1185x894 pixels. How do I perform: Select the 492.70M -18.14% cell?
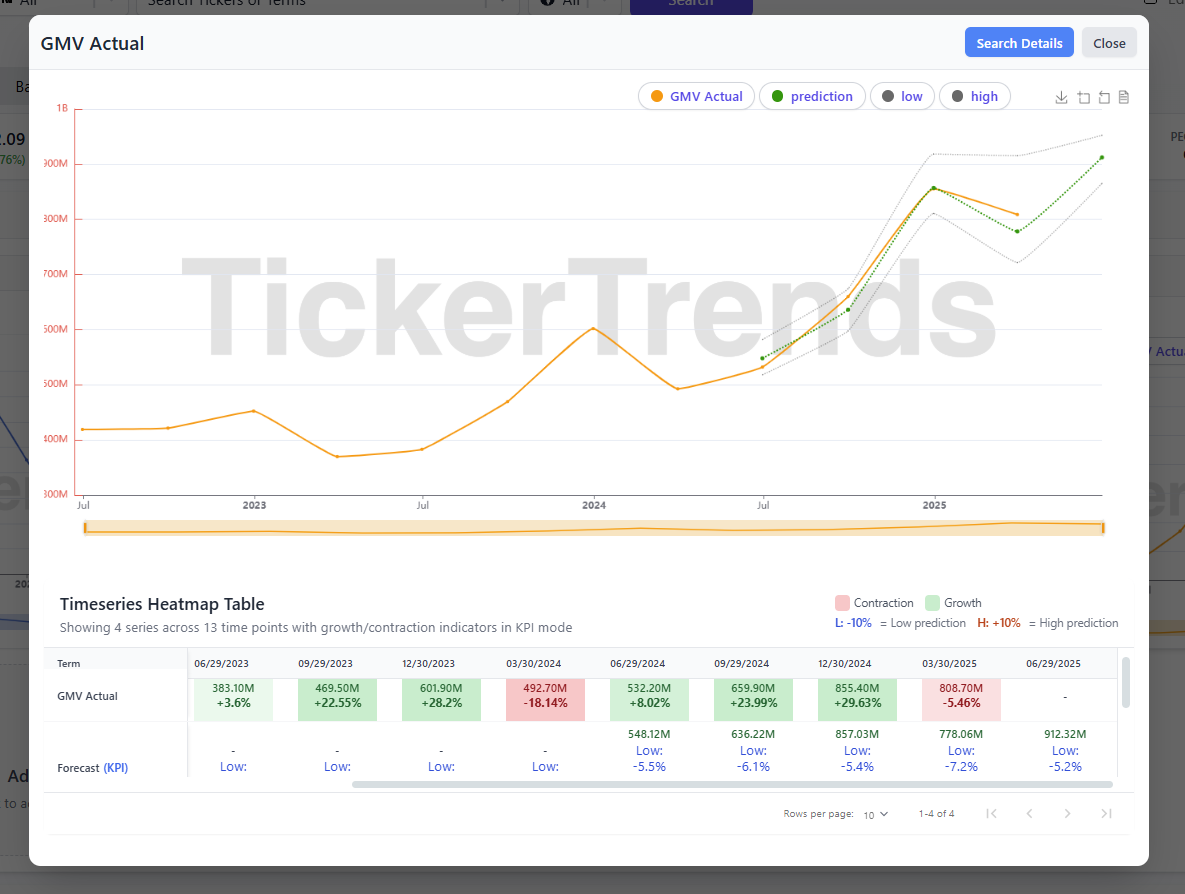coord(545,699)
